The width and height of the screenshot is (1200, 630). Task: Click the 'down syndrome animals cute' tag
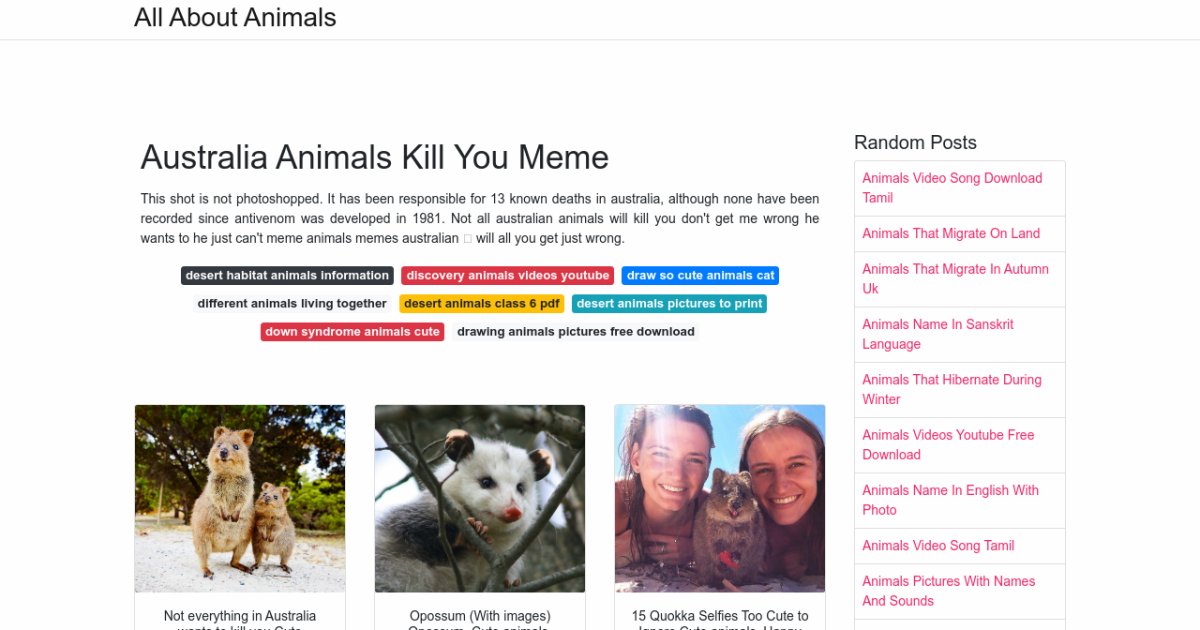pyautogui.click(x=352, y=332)
